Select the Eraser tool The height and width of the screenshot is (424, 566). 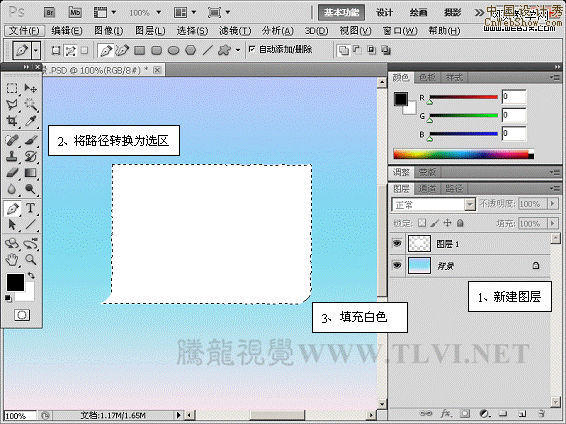(12, 173)
